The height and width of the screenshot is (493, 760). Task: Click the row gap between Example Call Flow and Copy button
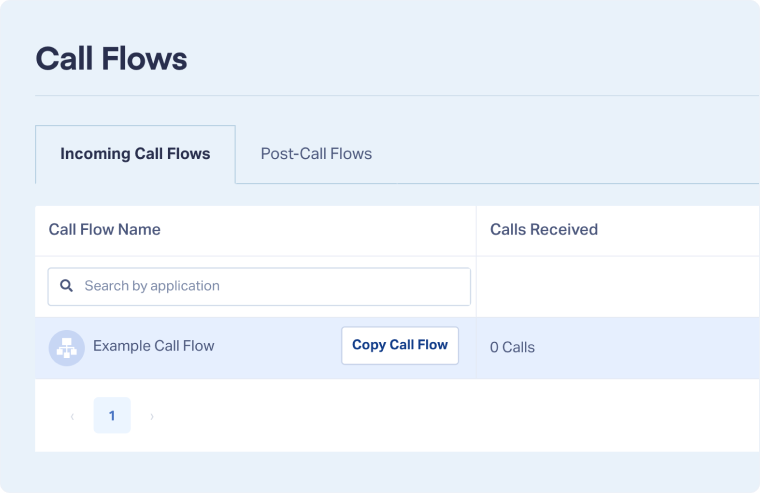(x=278, y=347)
